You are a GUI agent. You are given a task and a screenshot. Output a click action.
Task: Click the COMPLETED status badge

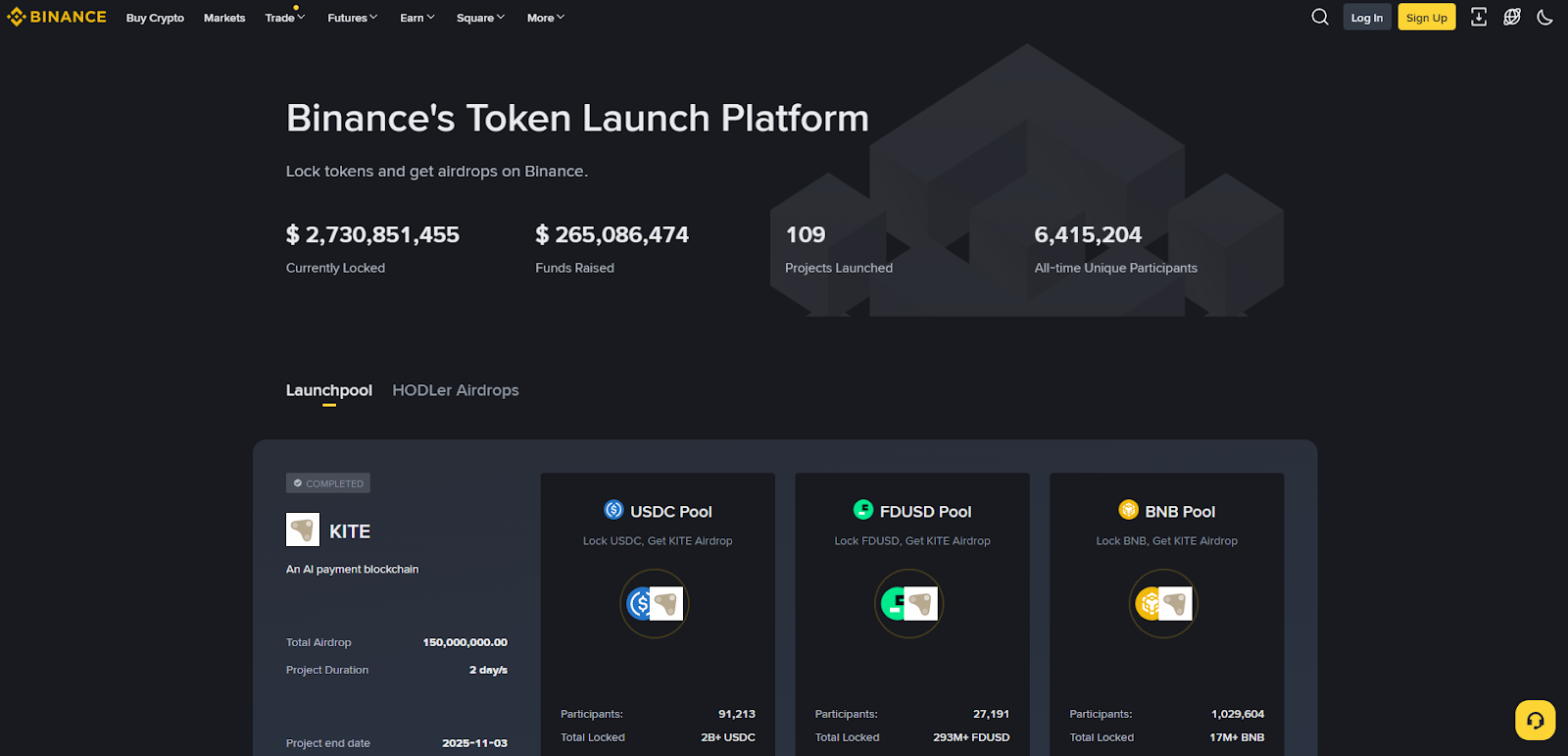click(x=328, y=483)
